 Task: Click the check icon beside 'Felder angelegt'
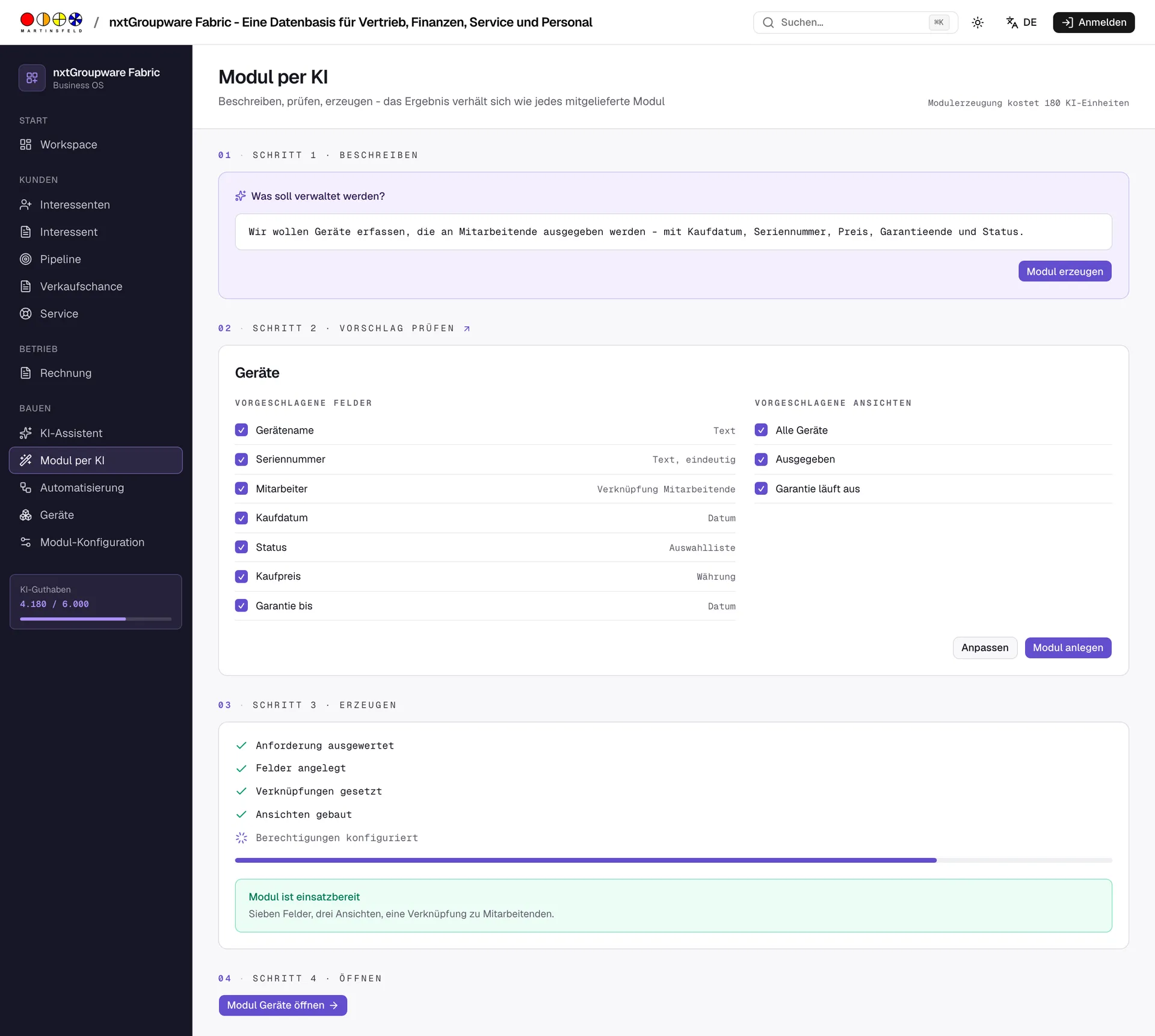pos(241,768)
